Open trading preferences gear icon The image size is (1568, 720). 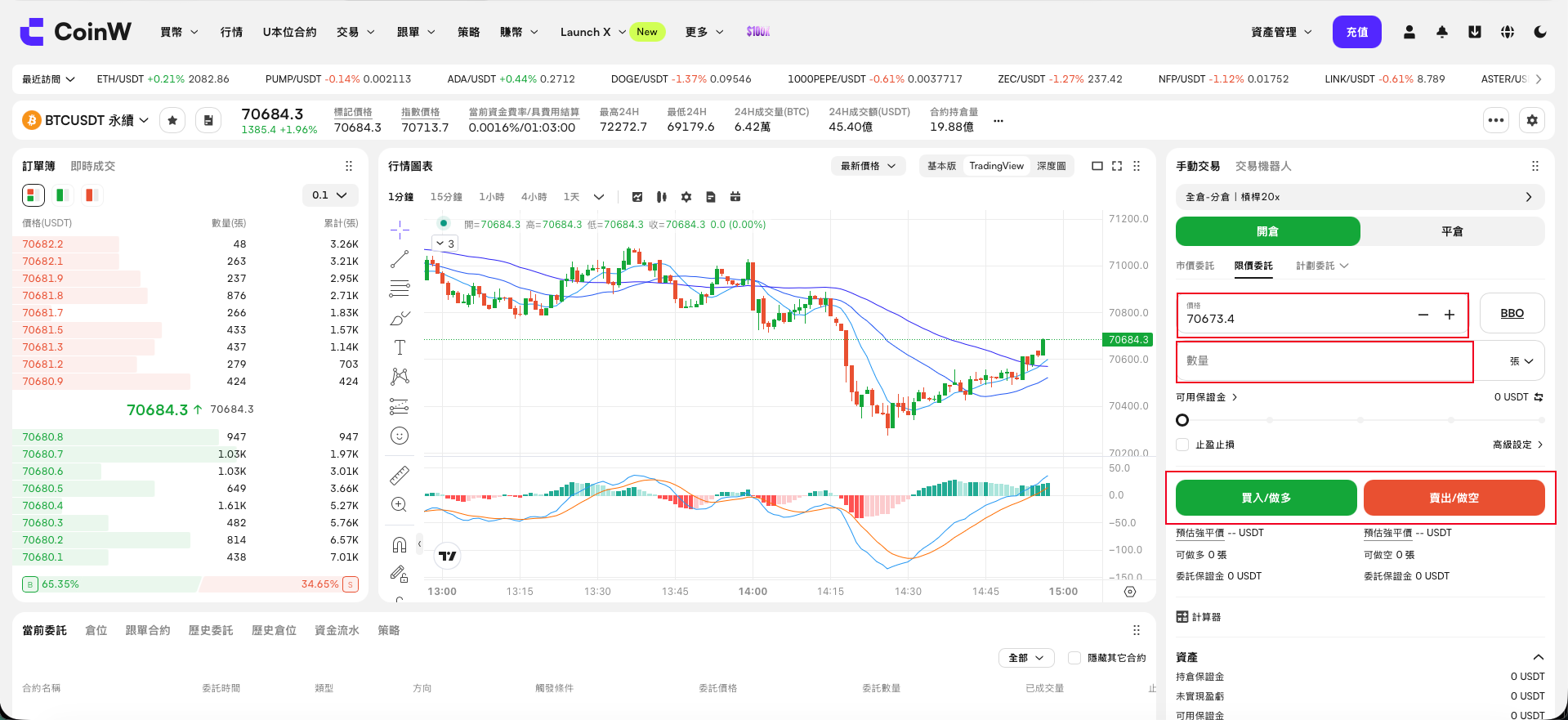coord(1532,120)
